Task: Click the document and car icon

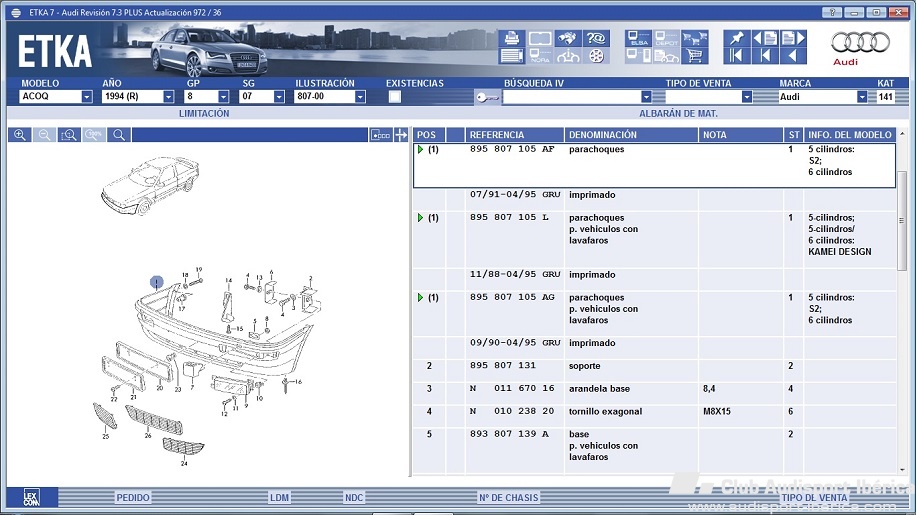Action: (x=666, y=56)
